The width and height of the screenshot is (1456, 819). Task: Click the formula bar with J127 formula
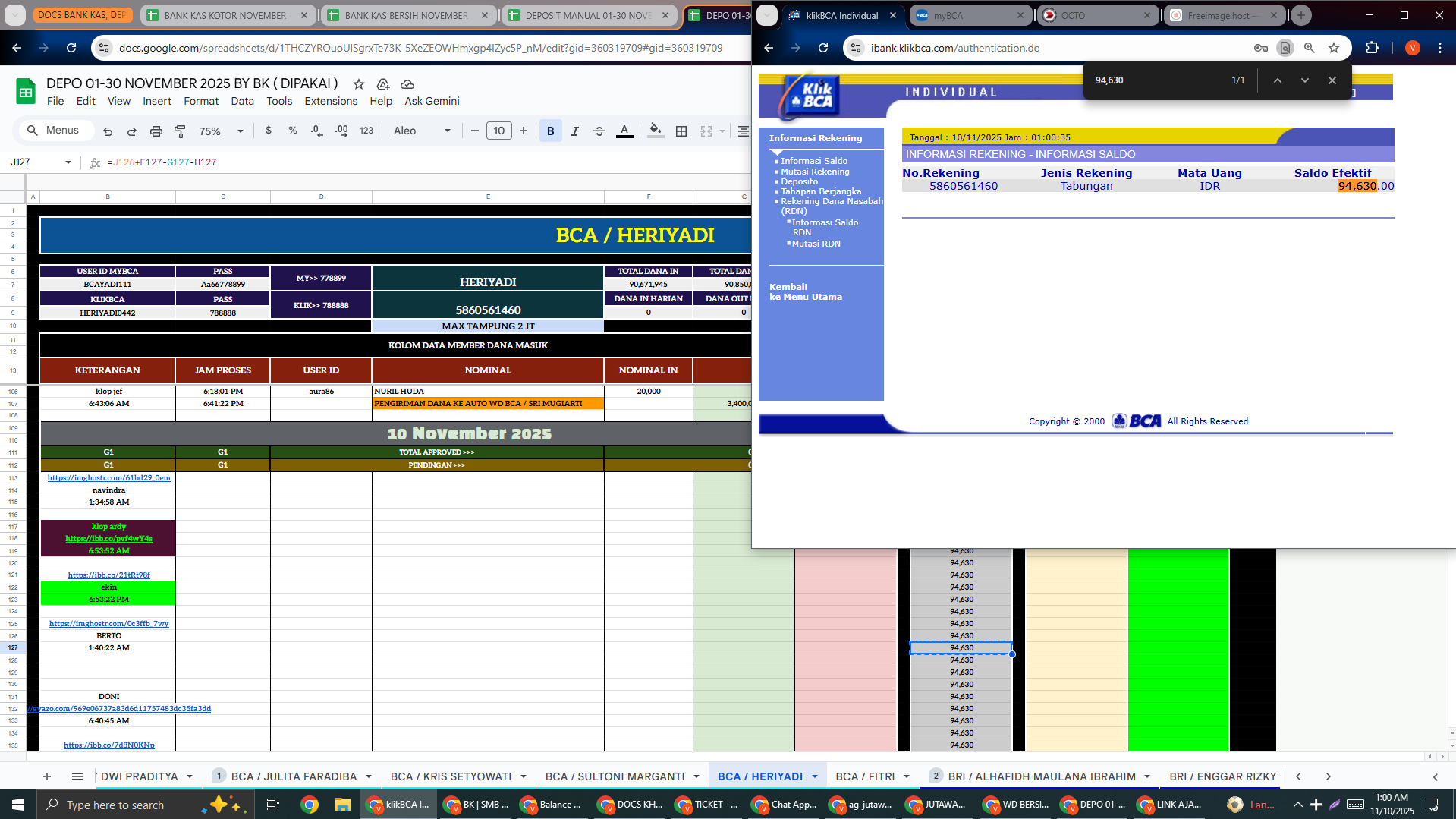pyautogui.click(x=425, y=162)
